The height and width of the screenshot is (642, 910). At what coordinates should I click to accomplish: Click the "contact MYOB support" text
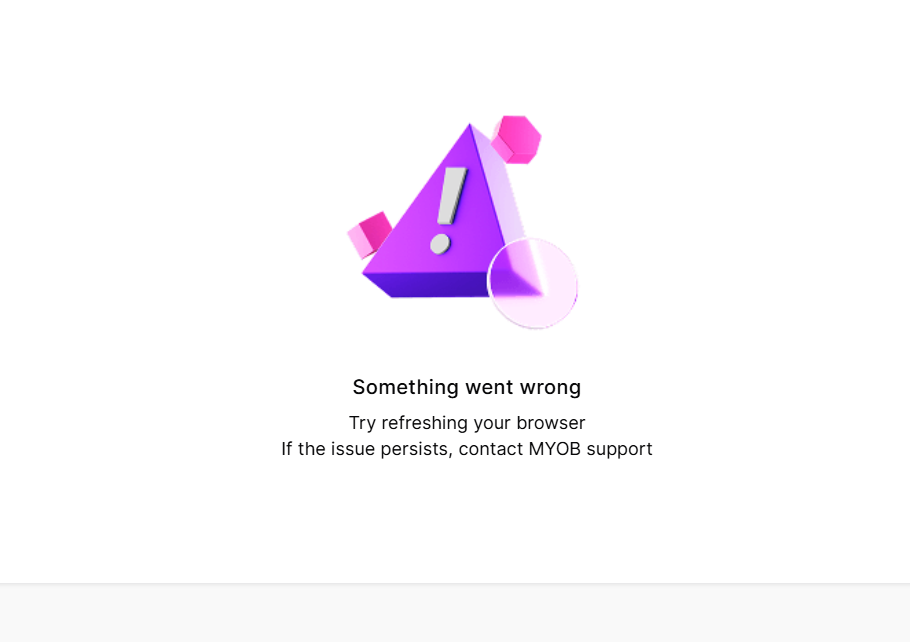click(x=555, y=449)
